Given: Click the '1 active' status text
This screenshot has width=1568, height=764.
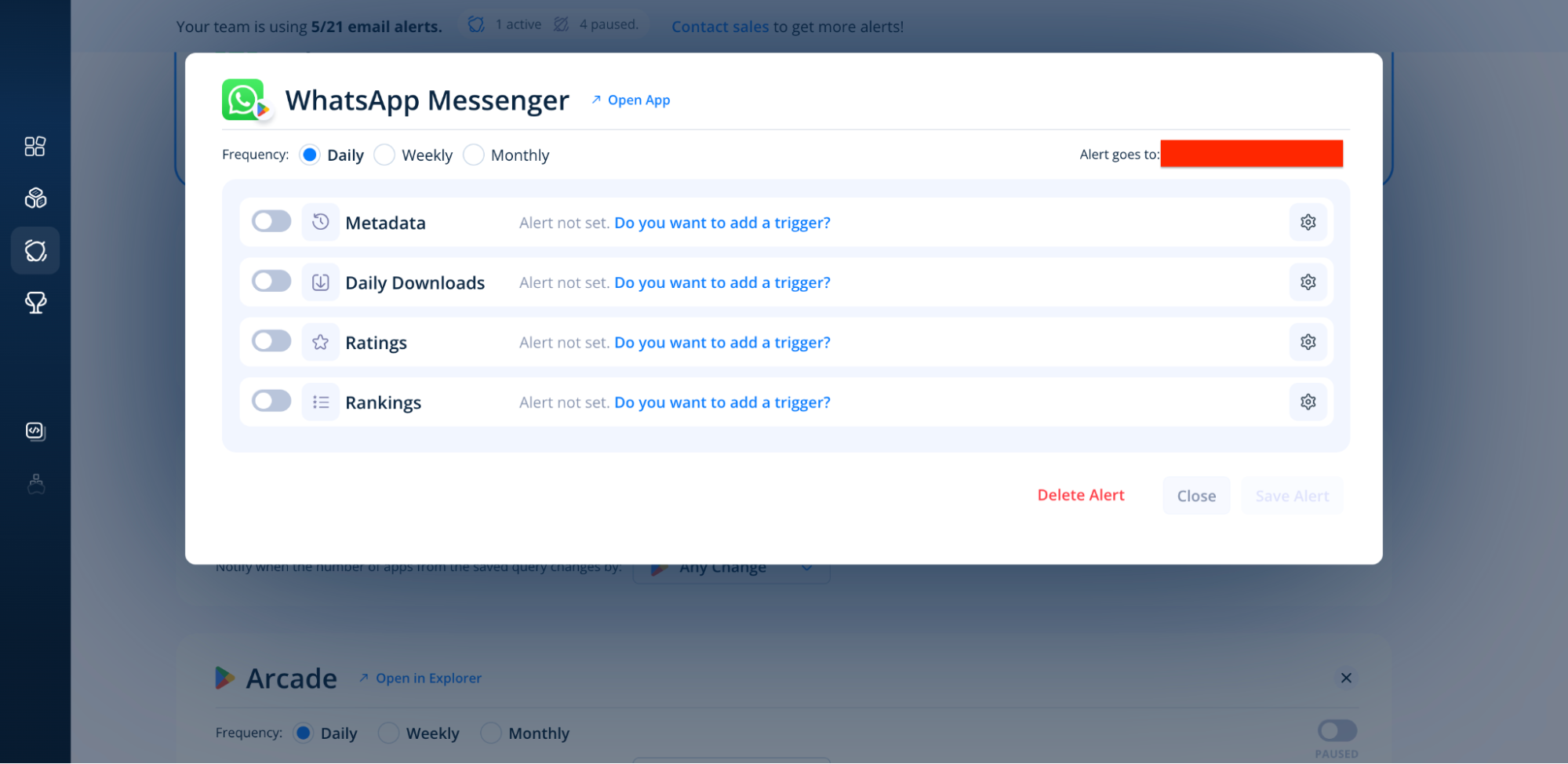Looking at the screenshot, I should [x=518, y=24].
